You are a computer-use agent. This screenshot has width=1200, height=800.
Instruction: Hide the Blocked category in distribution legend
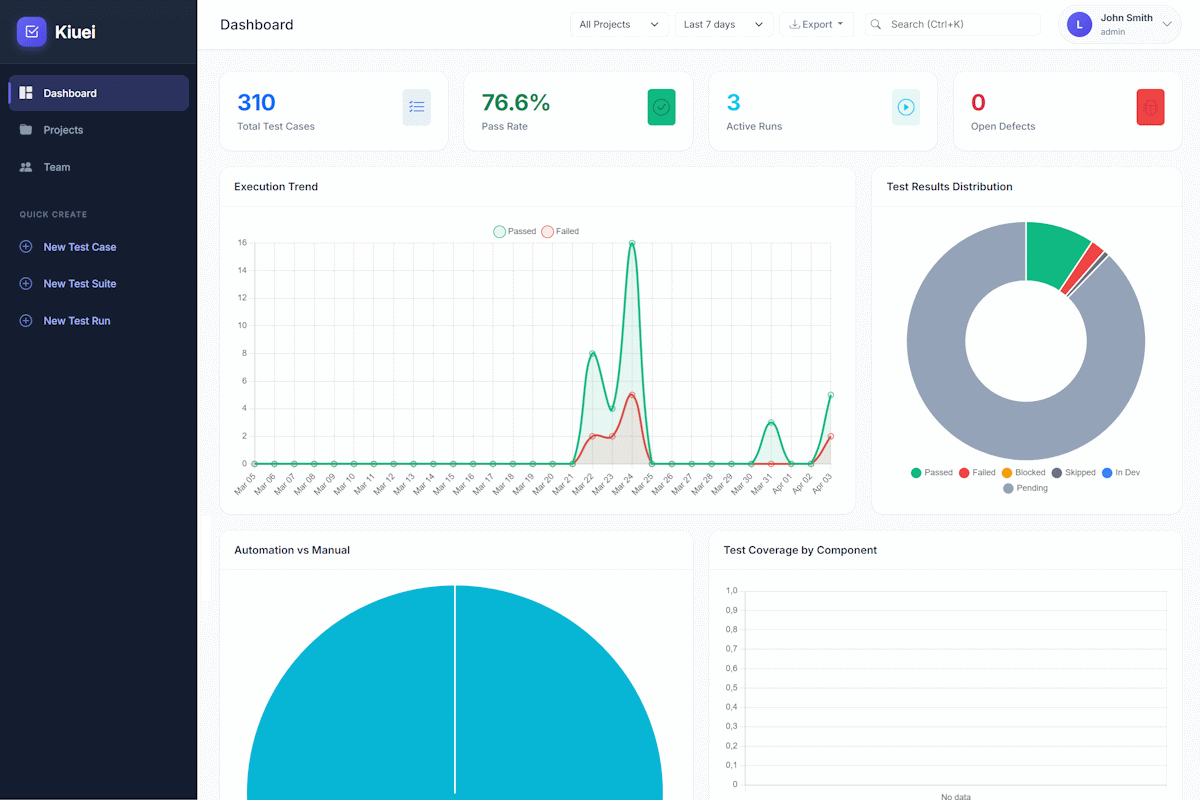pyautogui.click(x=1023, y=472)
